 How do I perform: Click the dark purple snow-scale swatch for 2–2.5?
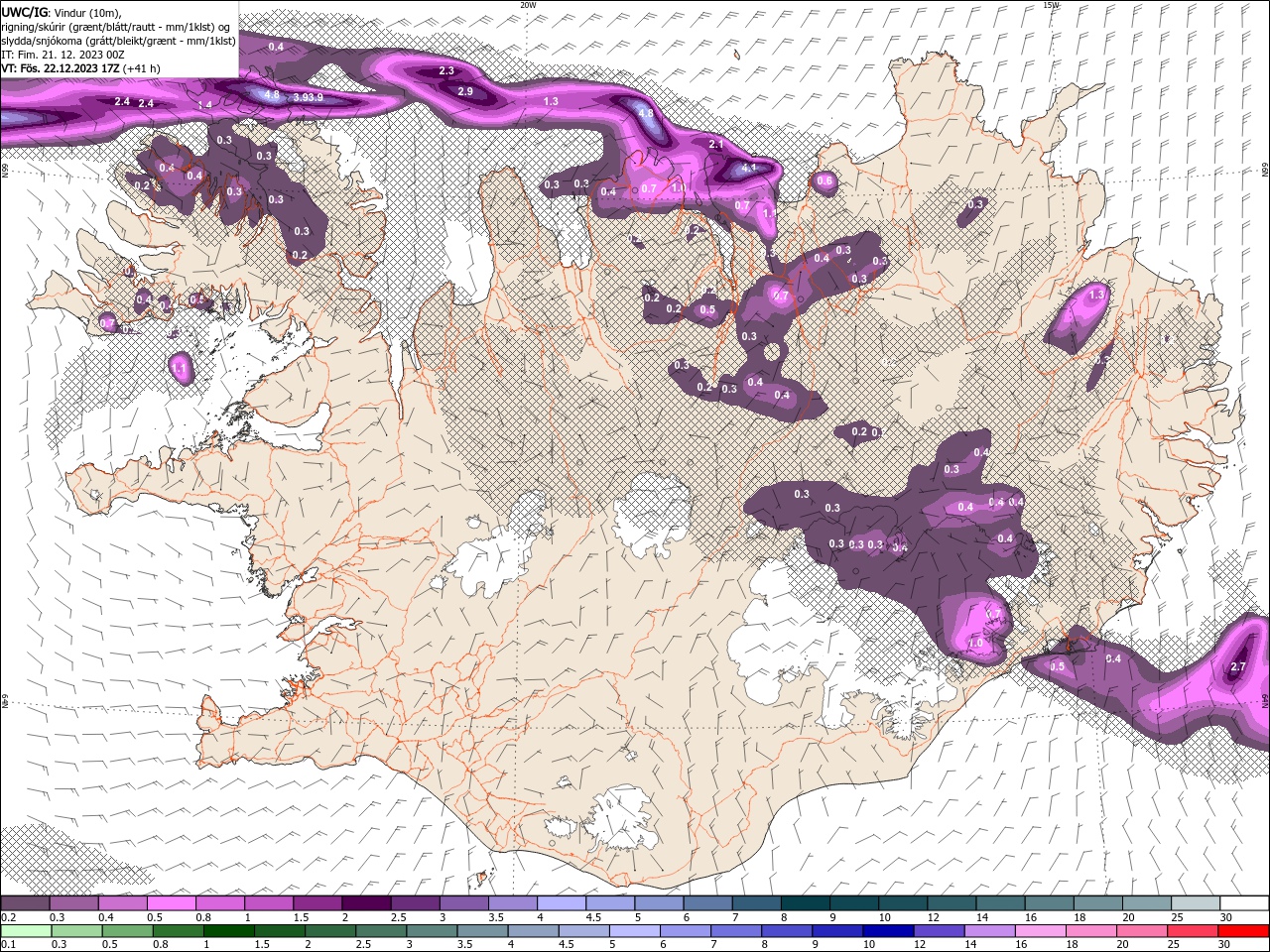(366, 902)
